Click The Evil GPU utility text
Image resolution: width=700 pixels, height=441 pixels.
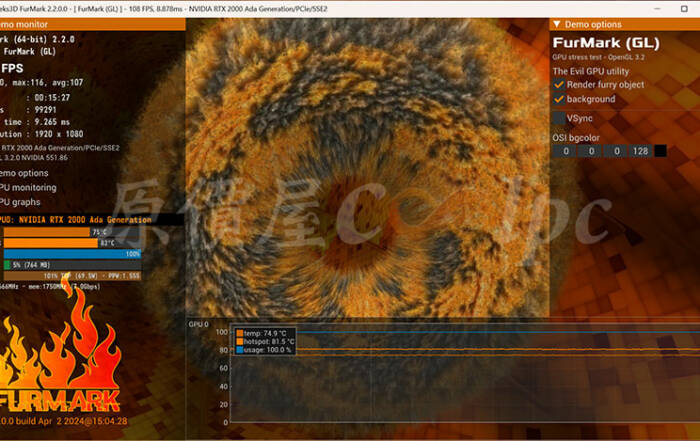[x=591, y=71]
